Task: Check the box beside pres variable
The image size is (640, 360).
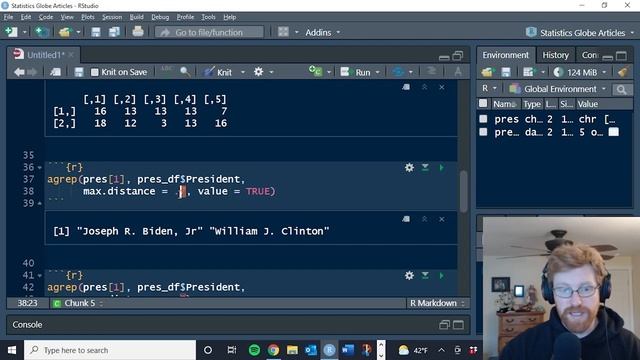Action: coord(483,119)
